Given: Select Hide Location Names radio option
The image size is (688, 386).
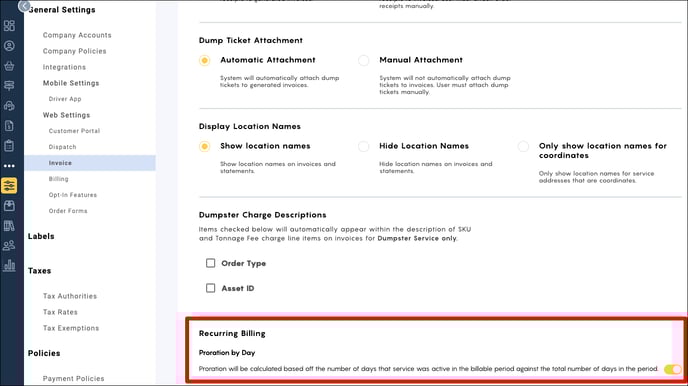Looking at the screenshot, I should pos(363,147).
